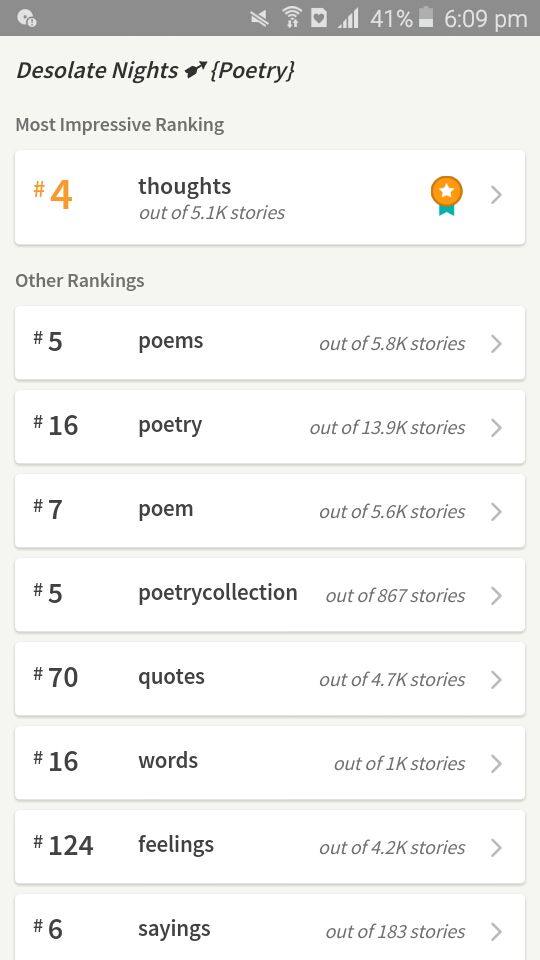This screenshot has width=540, height=960.
Task: Tap the #4 thoughts ranking card
Action: 270,197
